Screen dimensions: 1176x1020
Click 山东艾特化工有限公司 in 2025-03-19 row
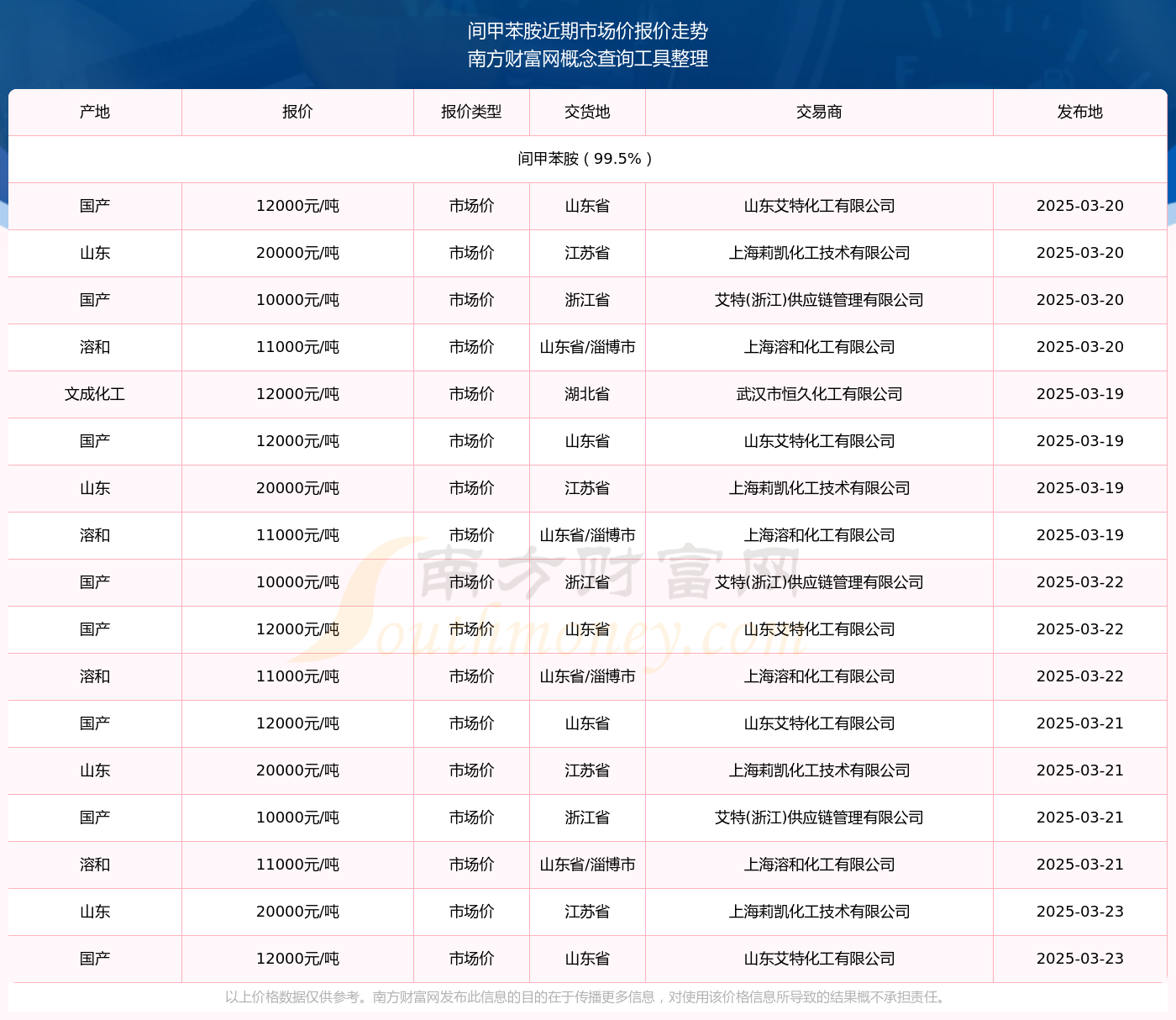[819, 441]
